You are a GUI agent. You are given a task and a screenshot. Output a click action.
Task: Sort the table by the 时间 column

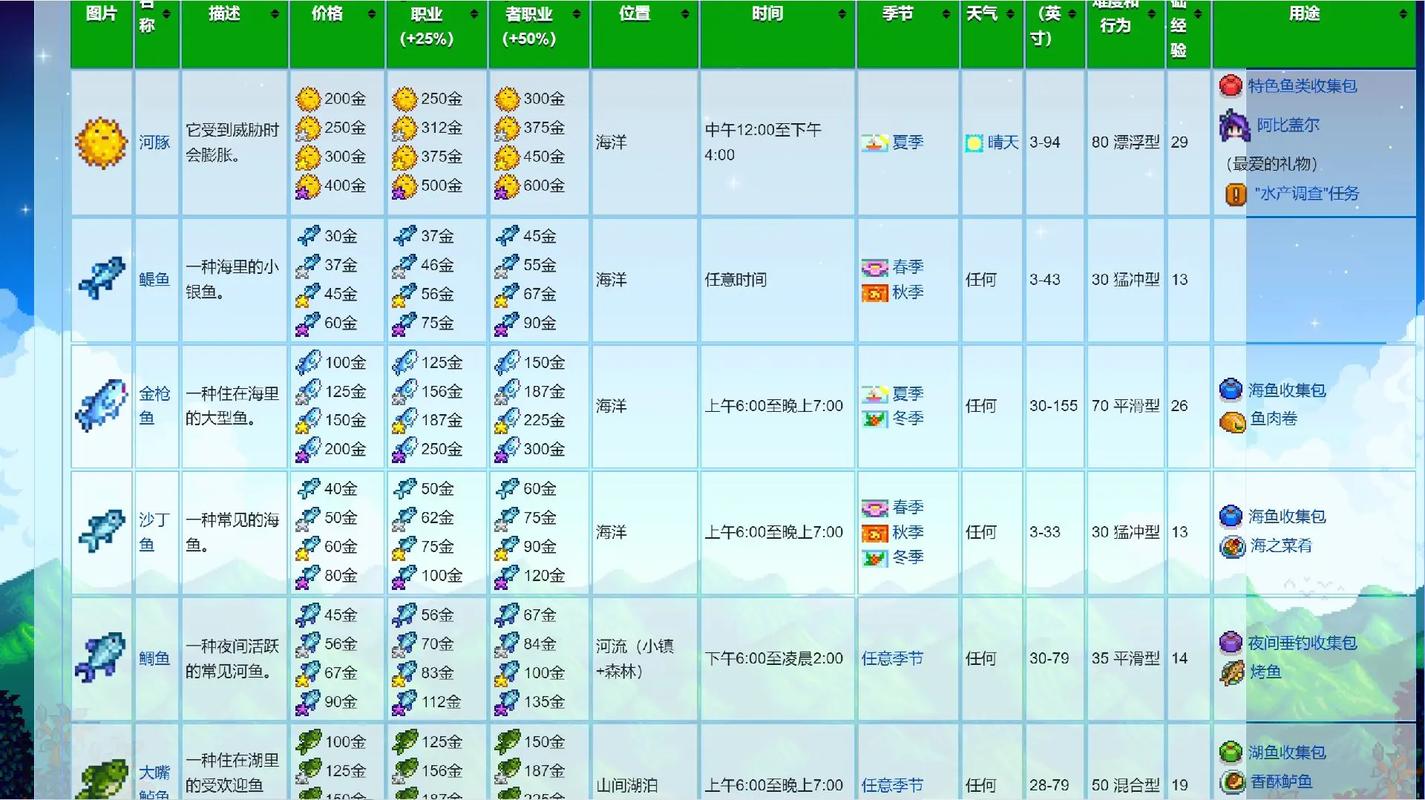pos(777,34)
